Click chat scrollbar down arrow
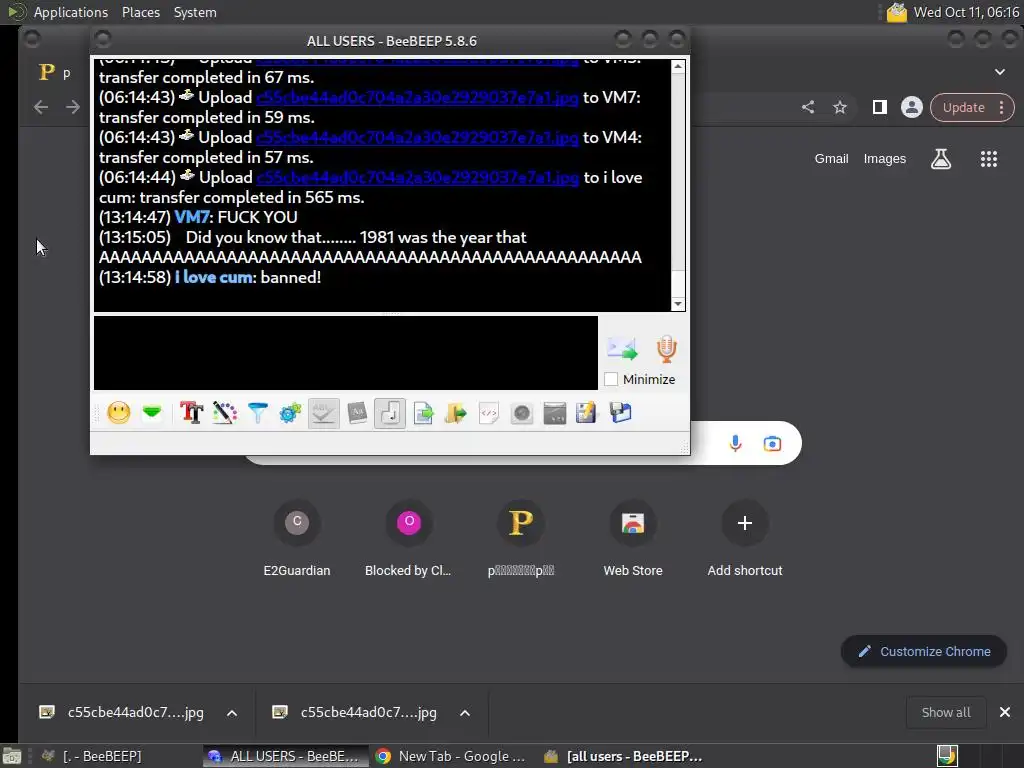The image size is (1024, 768). [678, 304]
